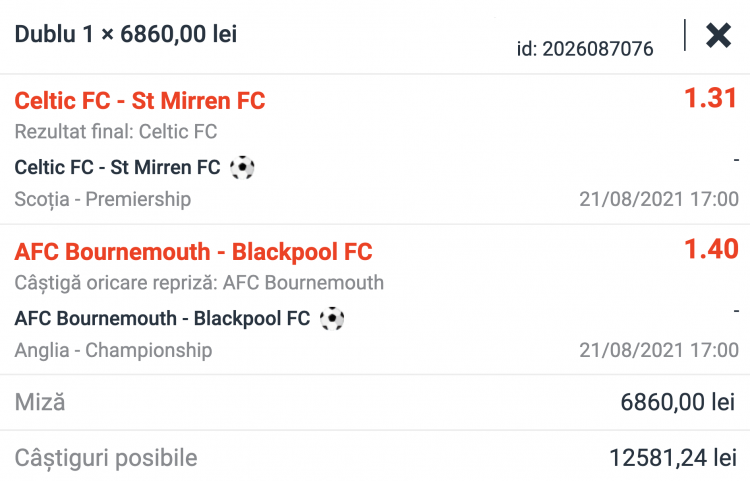Click Câștigă oricare repriză: AFC Bournemouth text

199,283
